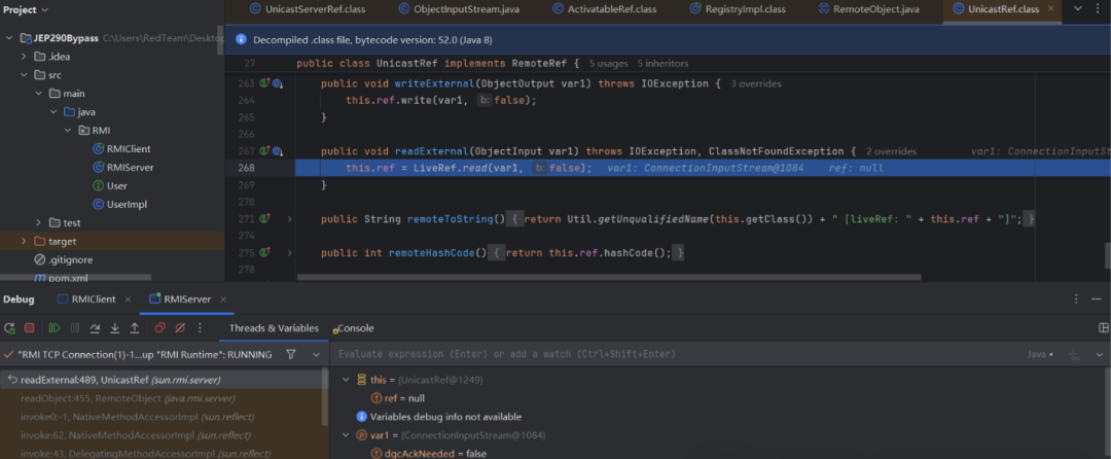Viewport: 1111px width, 459px height.
Task: Collapse the RMI package
Action: (x=68, y=130)
